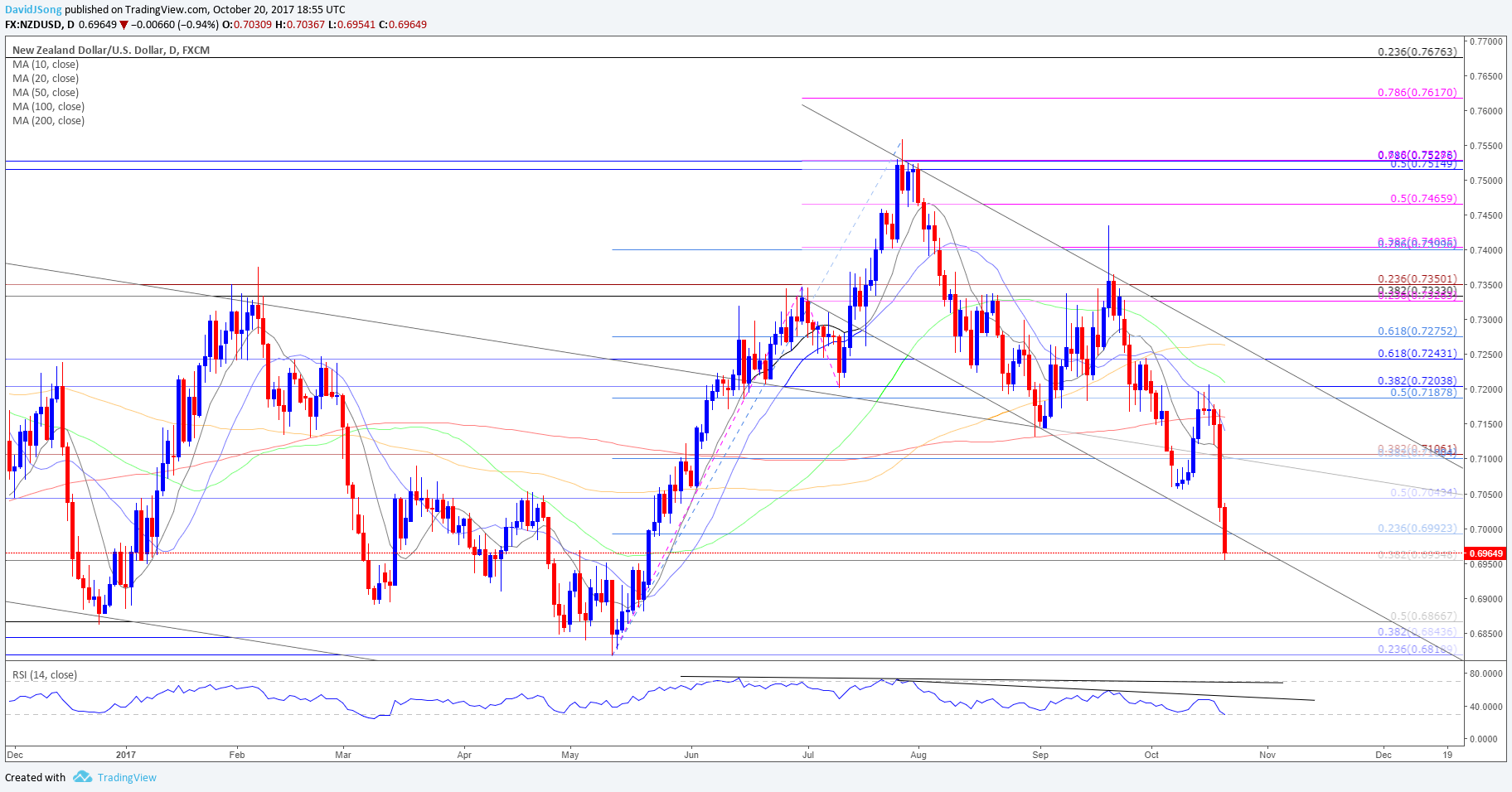
Task: Click the 80.0000 RSI axis label
Action: (x=1485, y=674)
